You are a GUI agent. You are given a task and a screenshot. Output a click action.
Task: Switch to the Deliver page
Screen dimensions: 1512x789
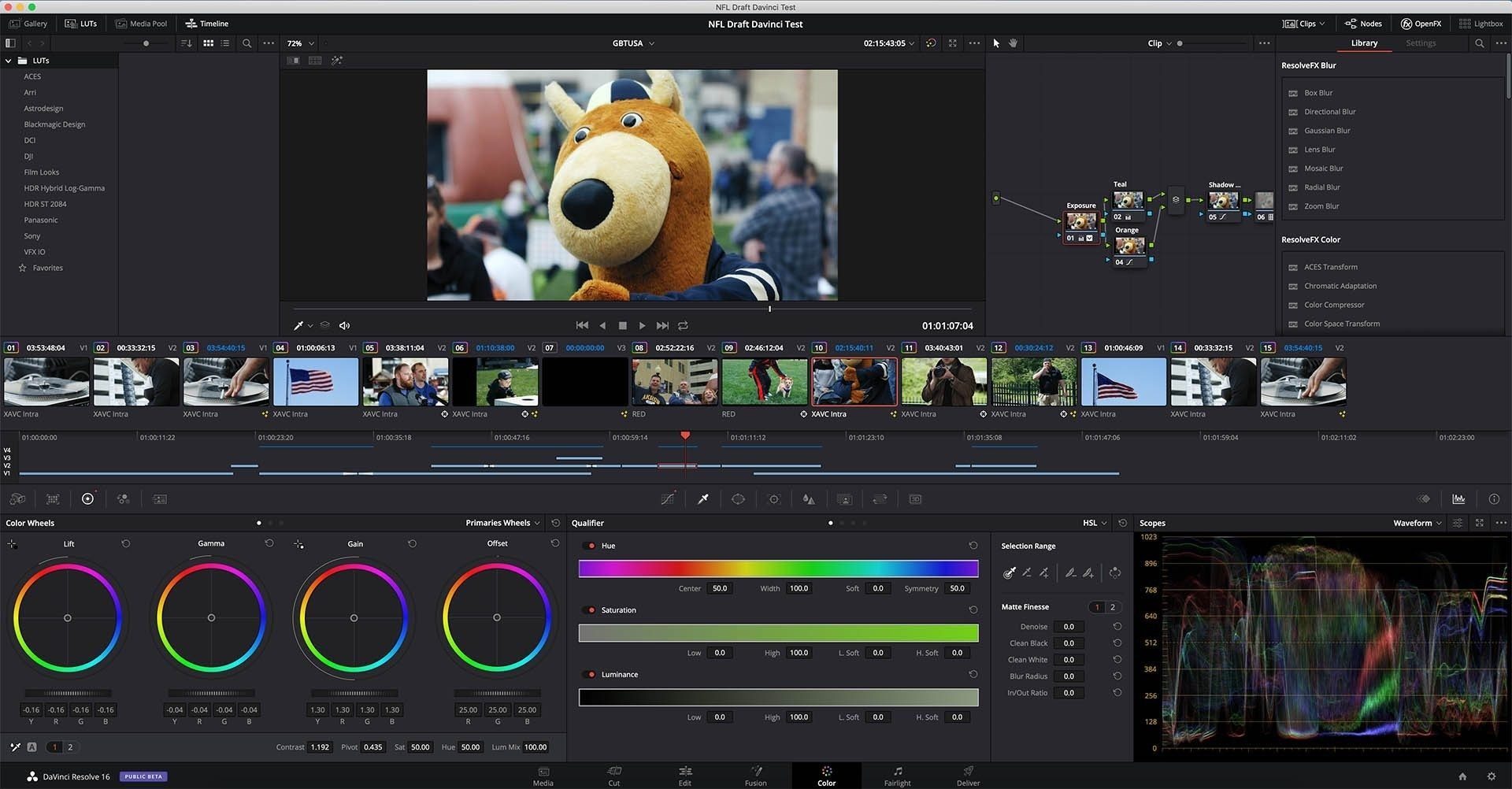[969, 776]
